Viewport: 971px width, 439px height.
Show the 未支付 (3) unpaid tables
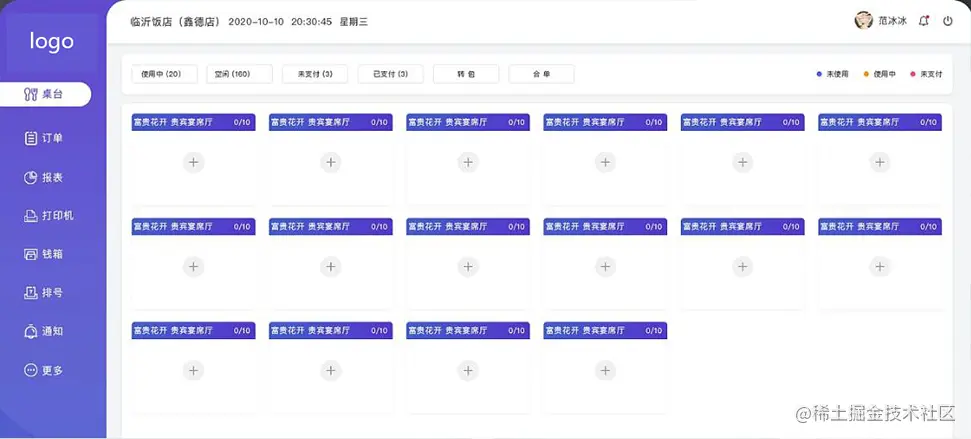click(x=315, y=74)
